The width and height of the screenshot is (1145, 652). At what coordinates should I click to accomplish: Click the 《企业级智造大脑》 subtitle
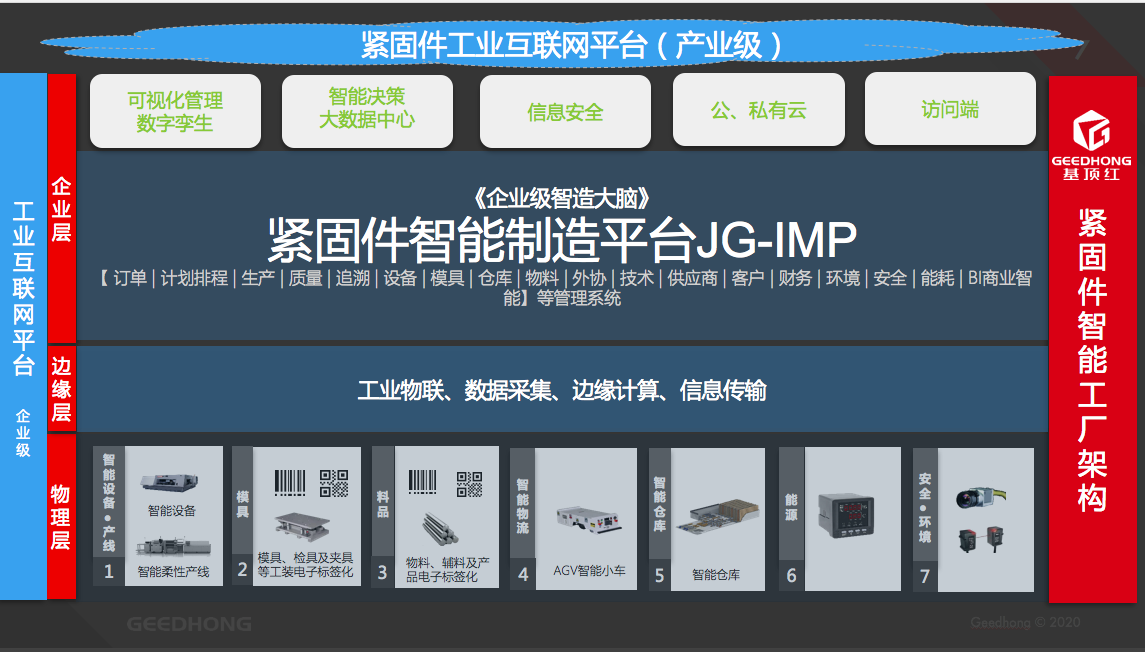(561, 198)
